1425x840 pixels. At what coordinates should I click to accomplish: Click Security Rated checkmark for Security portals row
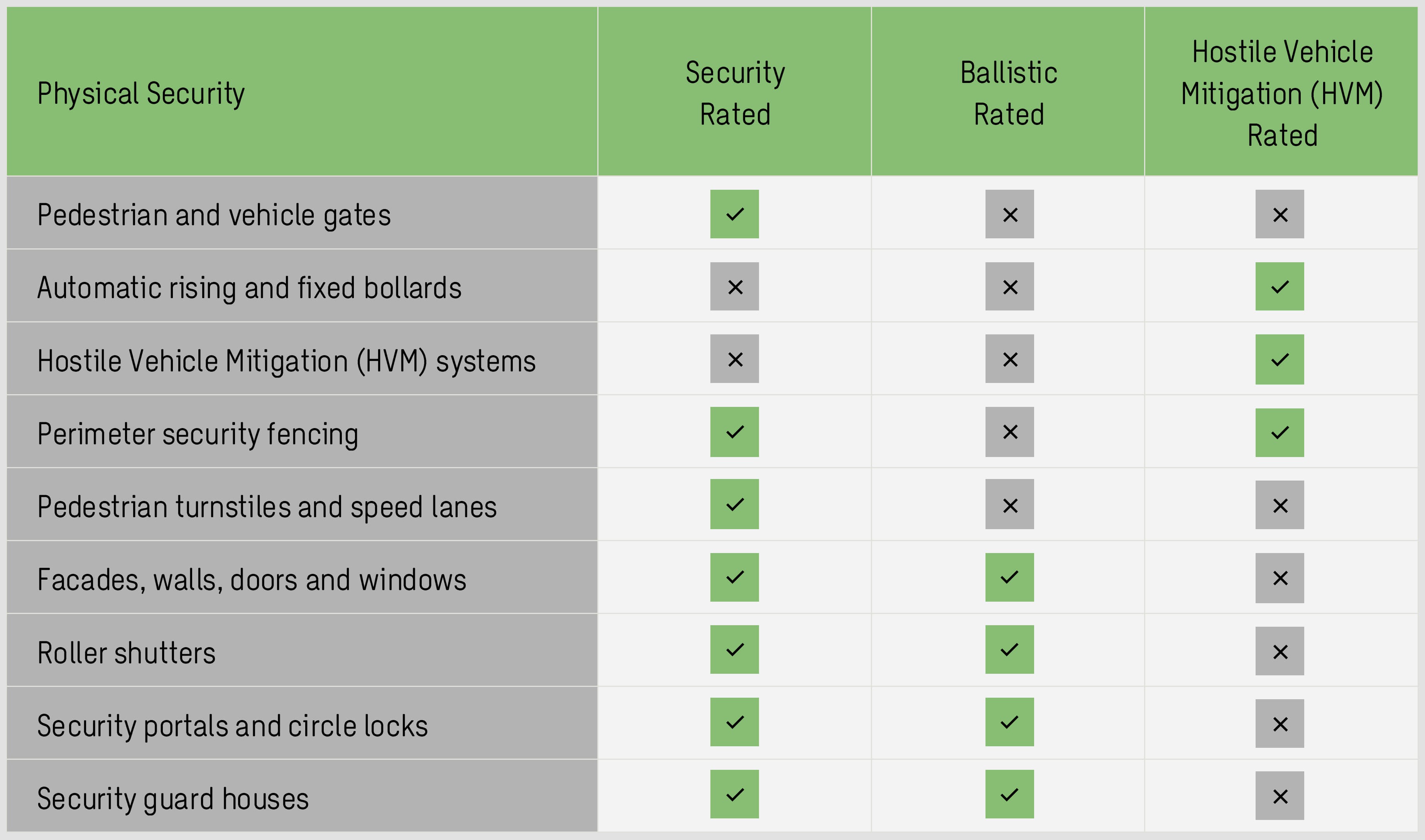[734, 722]
